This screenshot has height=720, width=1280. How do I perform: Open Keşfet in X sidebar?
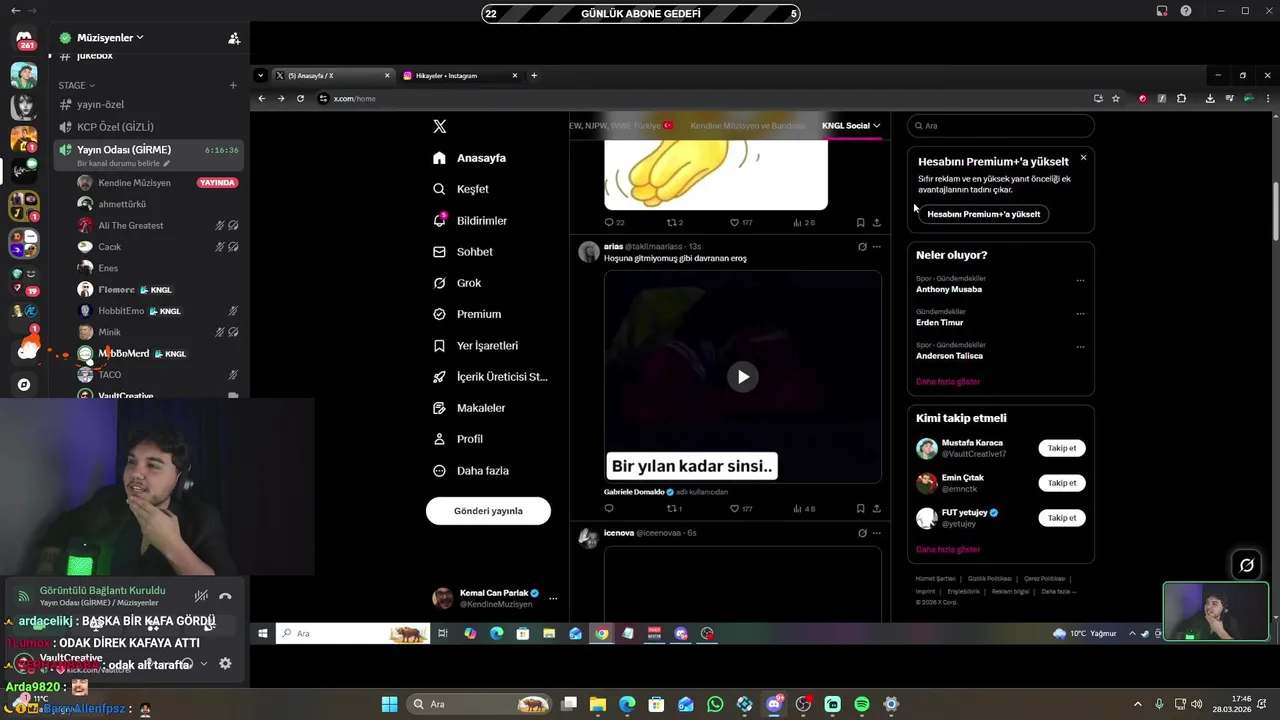461,189
